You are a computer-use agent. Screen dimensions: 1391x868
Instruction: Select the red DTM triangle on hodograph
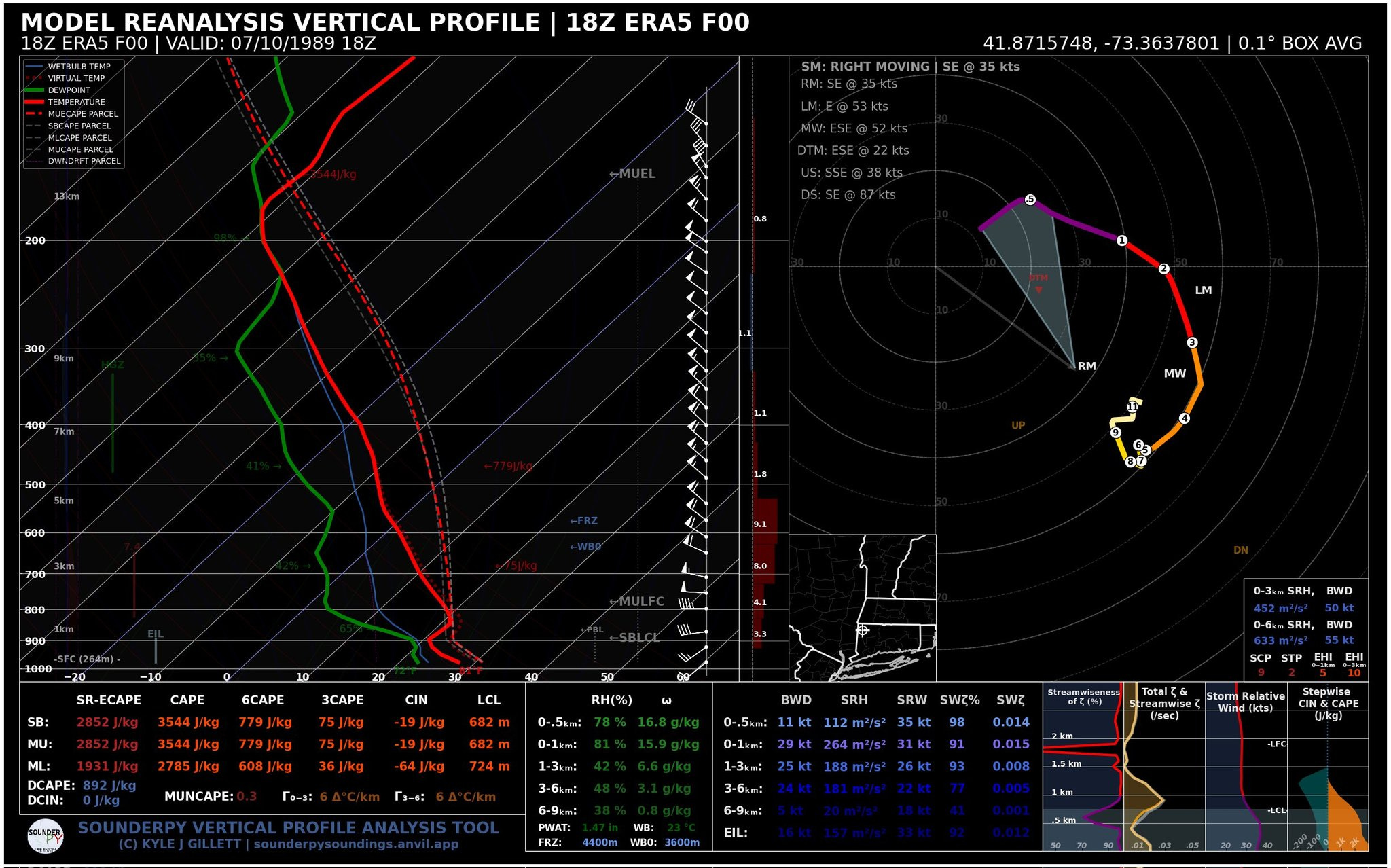tap(1038, 290)
